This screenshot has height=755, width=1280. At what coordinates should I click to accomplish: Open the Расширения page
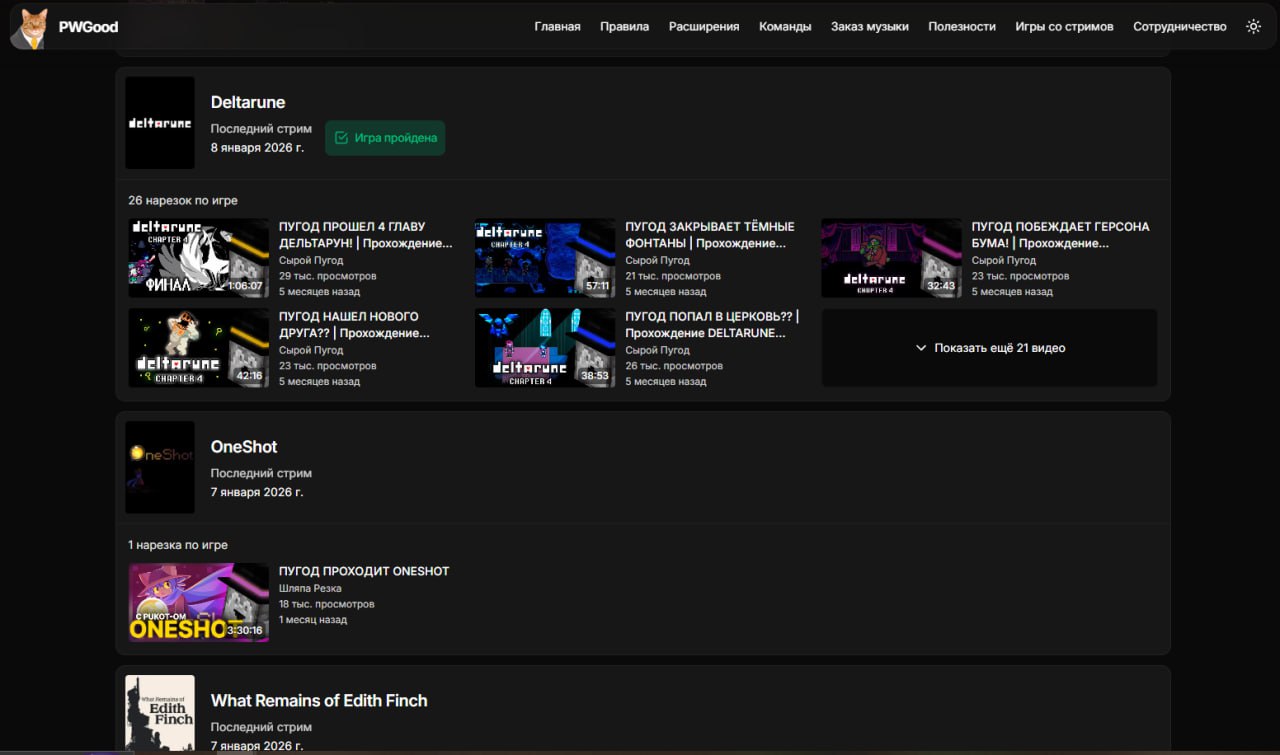[704, 27]
